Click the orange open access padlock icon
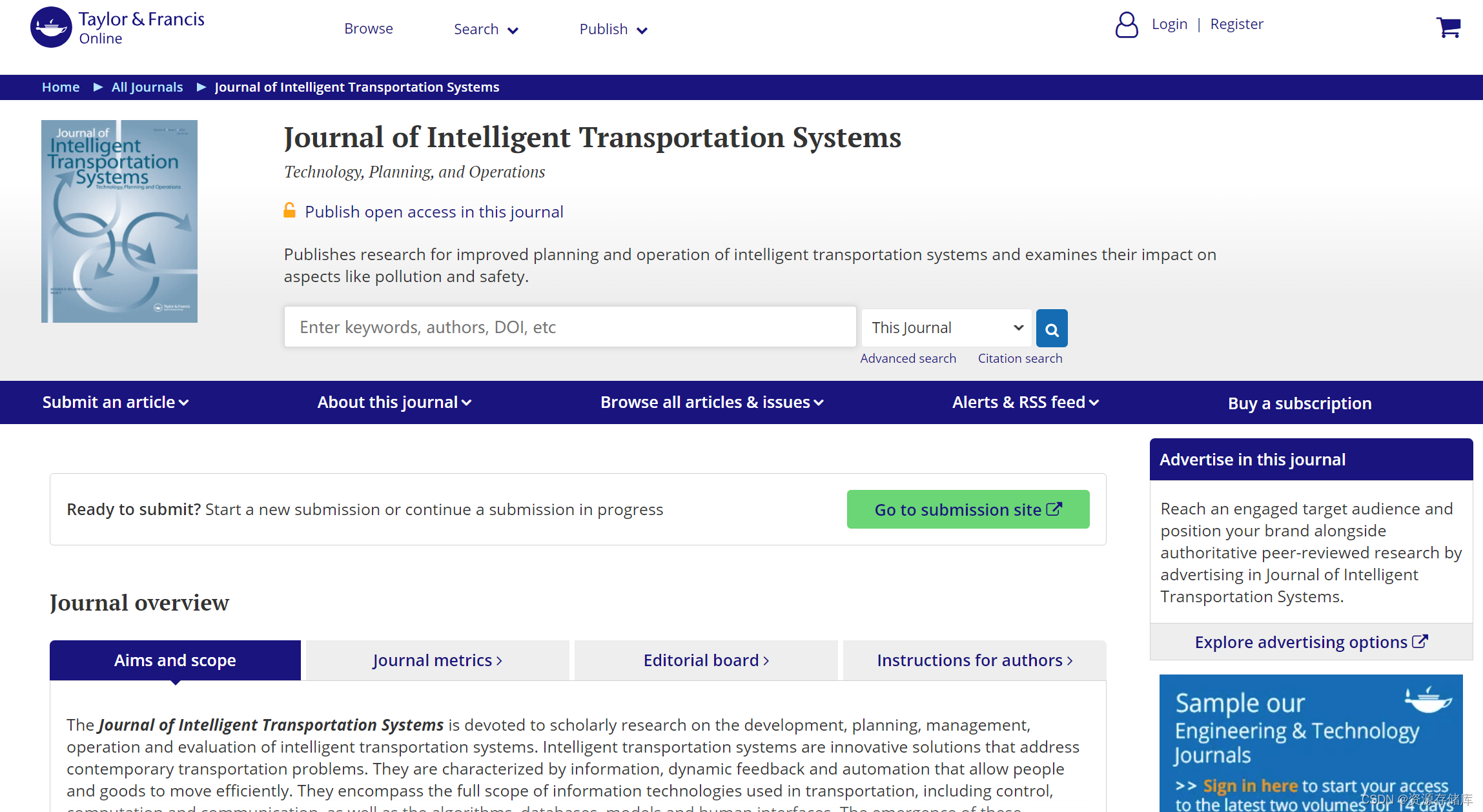1483x812 pixels. (x=290, y=210)
